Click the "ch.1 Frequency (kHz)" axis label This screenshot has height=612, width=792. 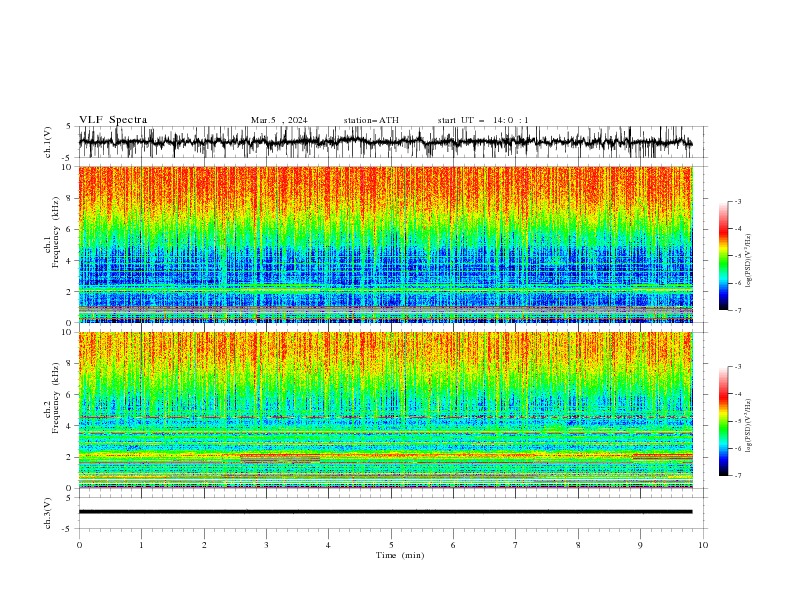click(x=52, y=230)
